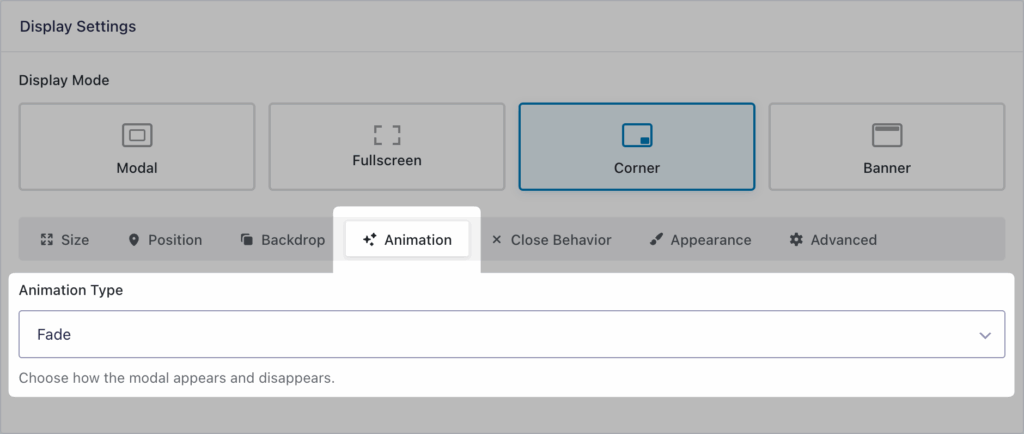The width and height of the screenshot is (1024, 434).
Task: Switch to the Banner display mode label
Action: click(887, 168)
